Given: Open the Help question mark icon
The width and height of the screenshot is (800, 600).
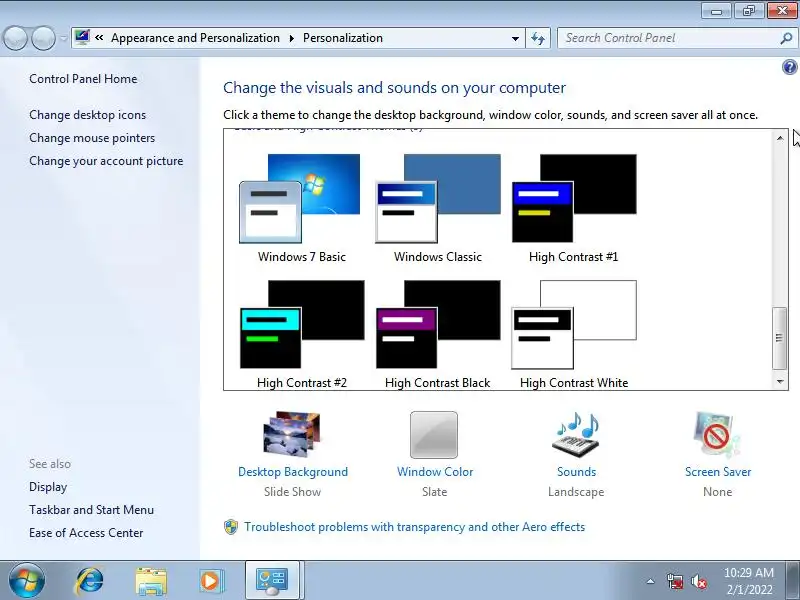Looking at the screenshot, I should 789,67.
